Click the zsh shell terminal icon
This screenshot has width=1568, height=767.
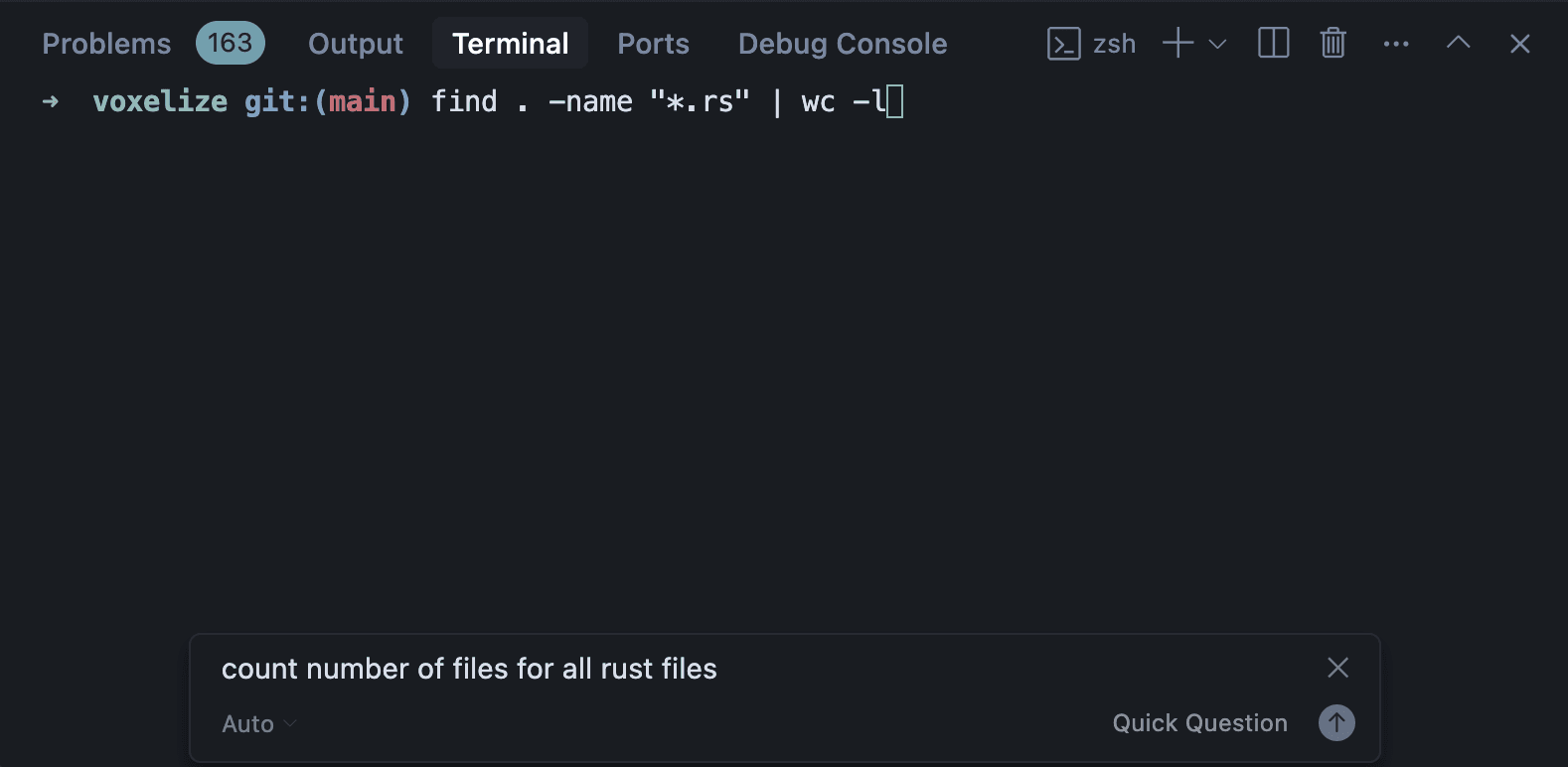click(1063, 43)
